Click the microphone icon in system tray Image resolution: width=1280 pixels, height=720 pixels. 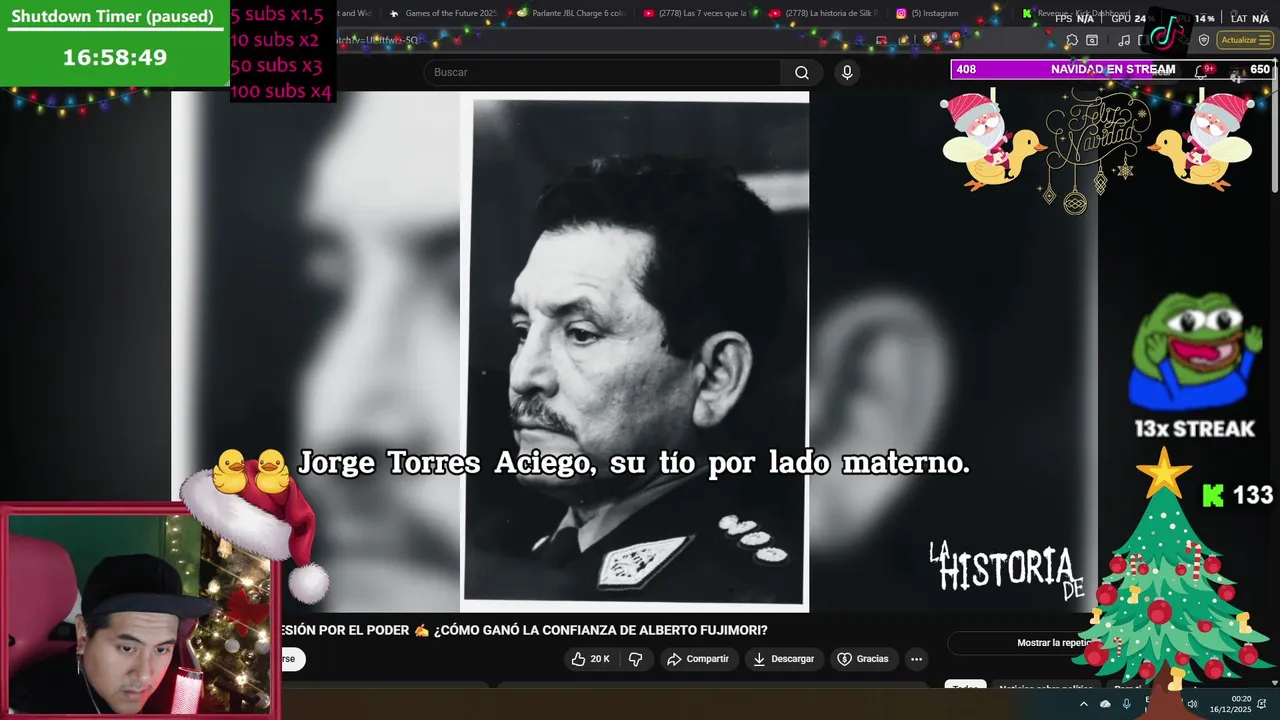click(x=1127, y=704)
